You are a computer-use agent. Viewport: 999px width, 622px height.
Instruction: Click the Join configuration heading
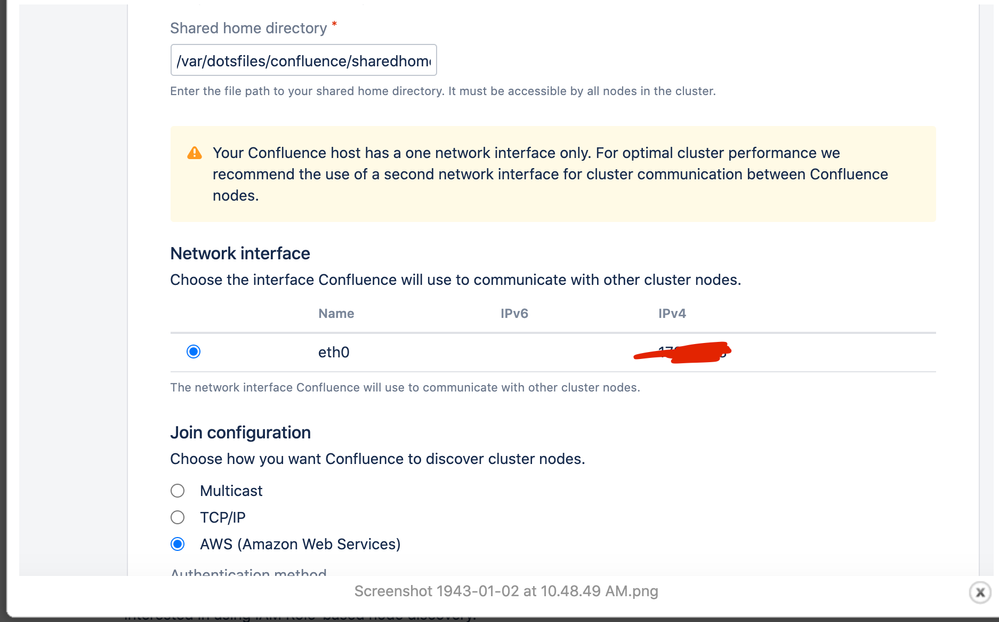(240, 433)
